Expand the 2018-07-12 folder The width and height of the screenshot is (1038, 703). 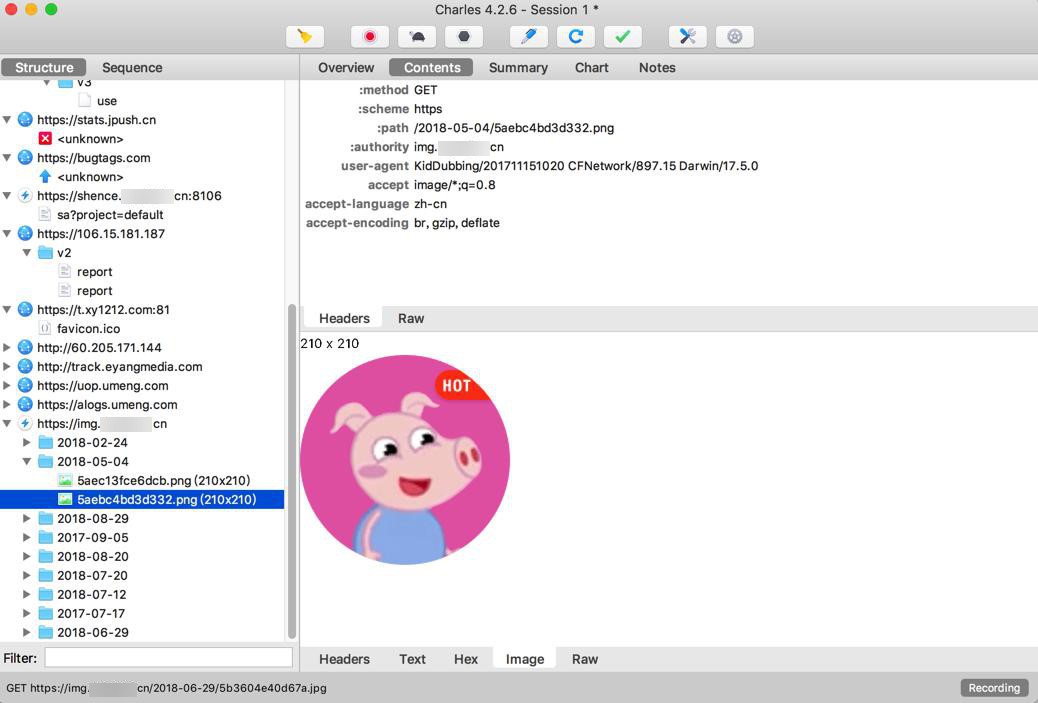[26, 594]
